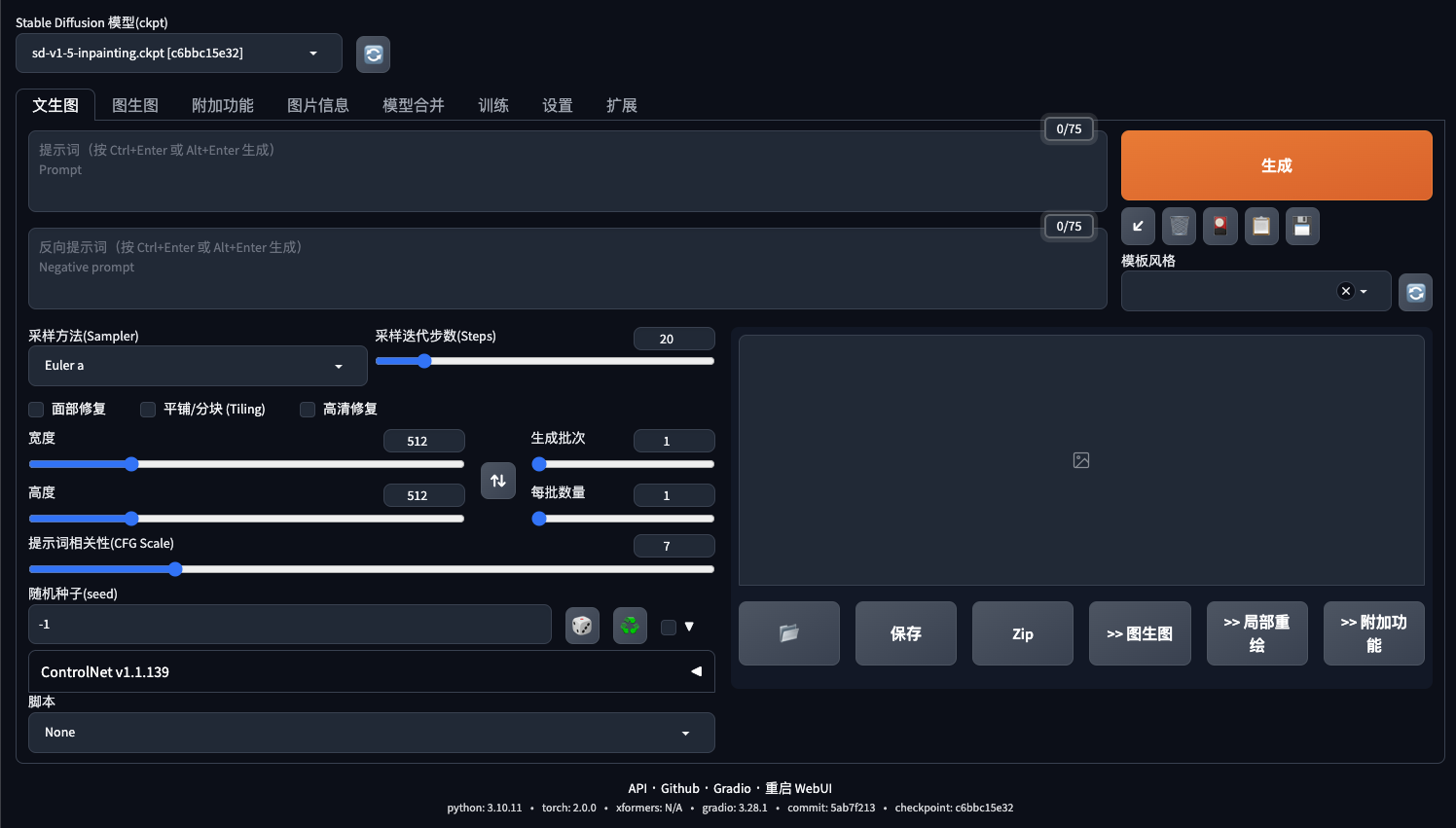
Task: Adjust the CFG Scale slider
Action: click(372, 569)
